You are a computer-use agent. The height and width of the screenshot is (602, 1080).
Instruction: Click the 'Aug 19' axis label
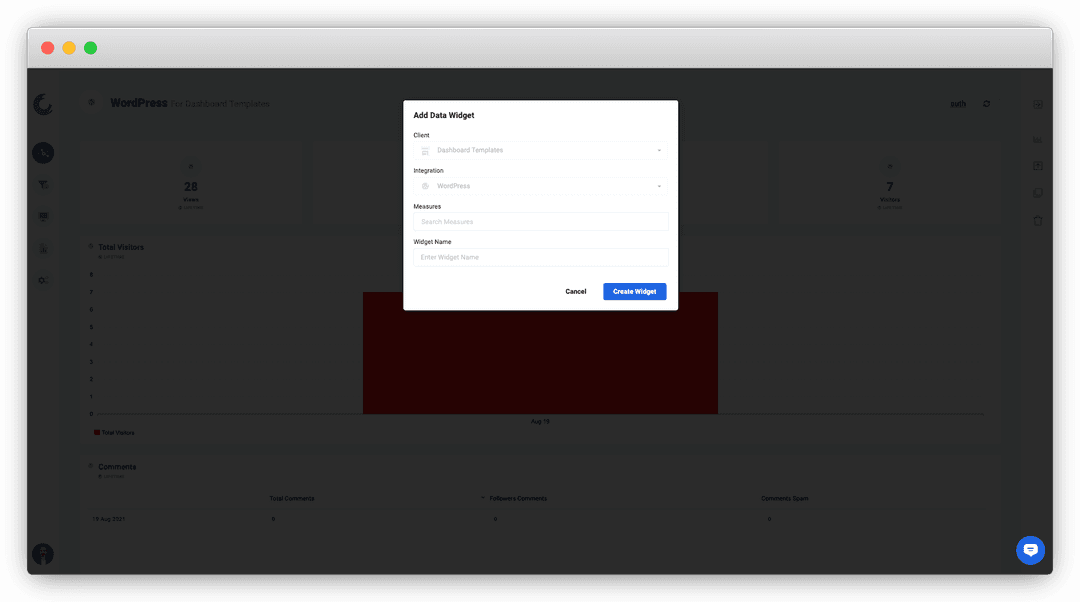click(x=540, y=421)
